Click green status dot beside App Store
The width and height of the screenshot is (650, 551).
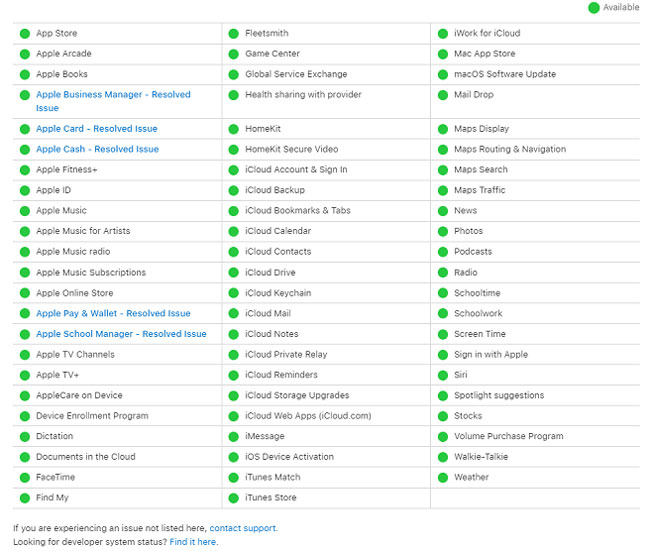click(x=25, y=34)
